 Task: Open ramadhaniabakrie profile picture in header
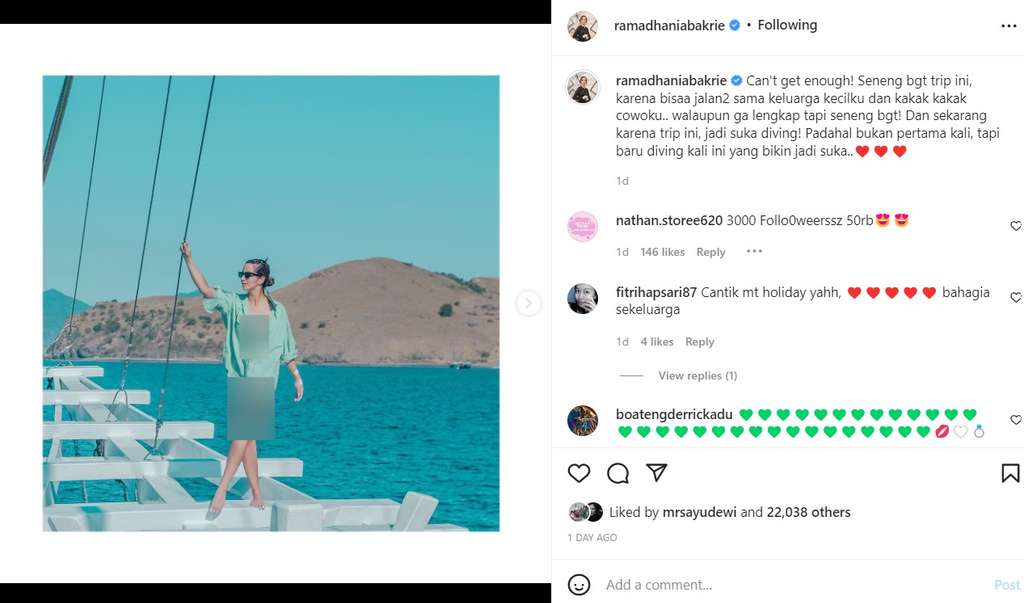click(582, 26)
